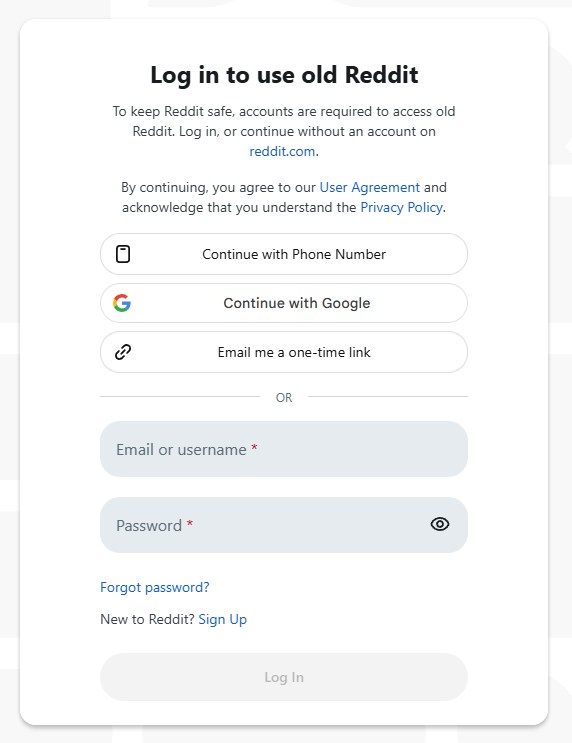The width and height of the screenshot is (572, 743).
Task: Click the red asterisk beside Password
Action: pos(190,523)
